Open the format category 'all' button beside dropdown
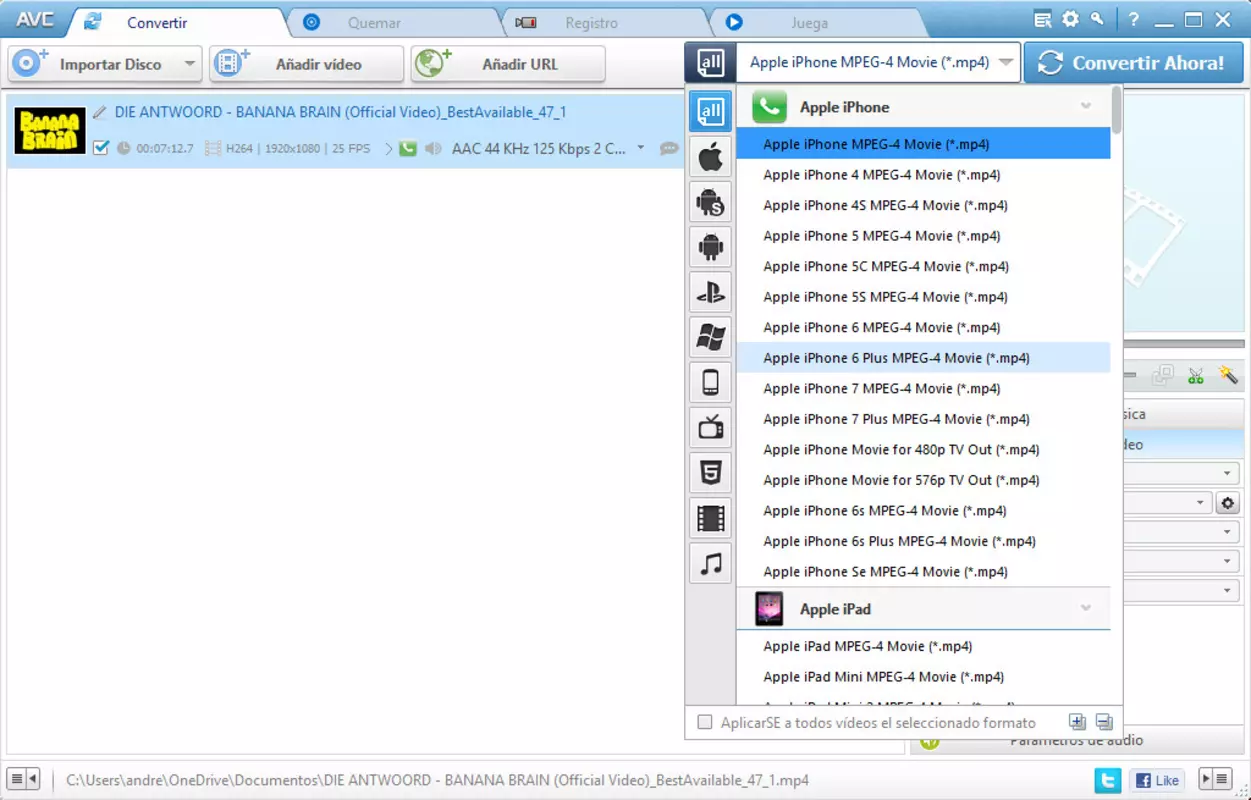 click(711, 63)
